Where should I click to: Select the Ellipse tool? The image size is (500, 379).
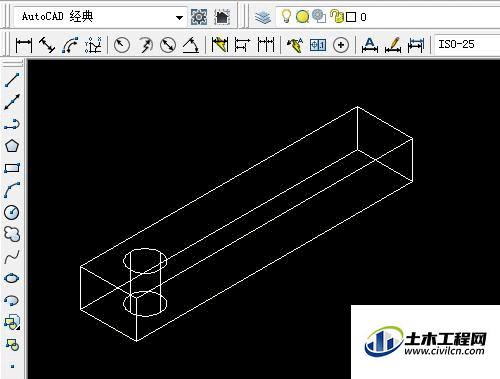pos(12,278)
